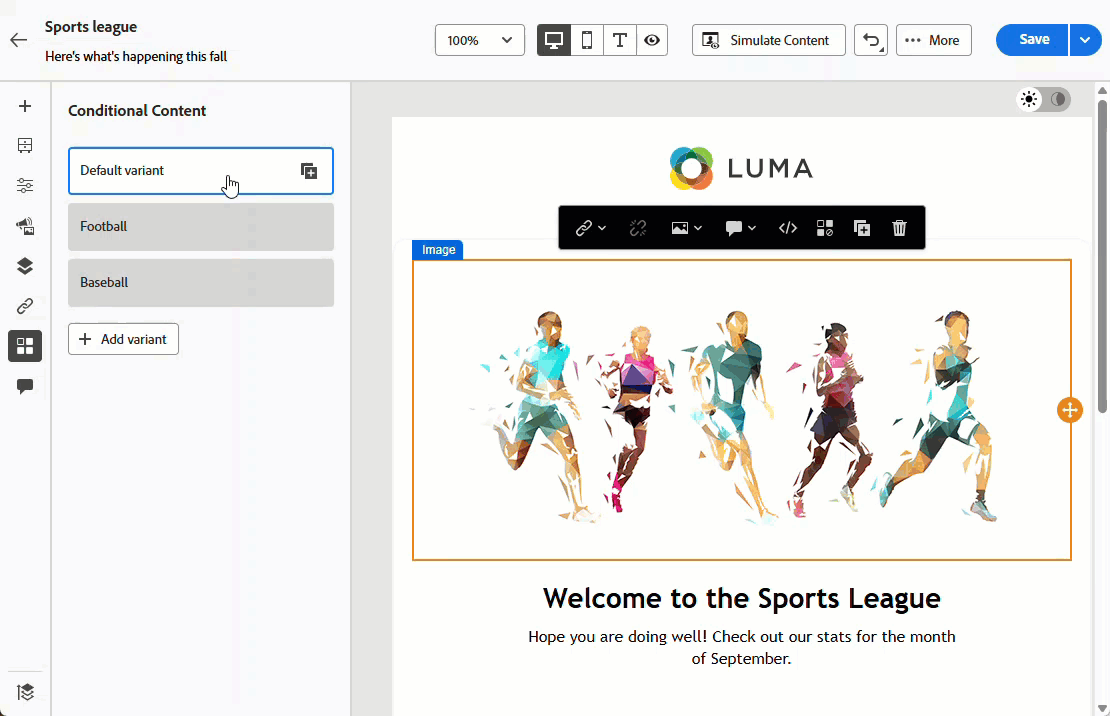Duplicate the image from the toolbar
The width and height of the screenshot is (1110, 716).
coord(862,228)
